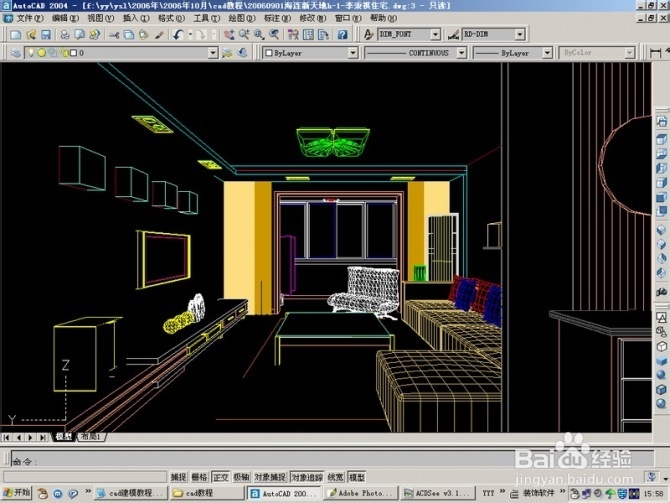Open the 修改 (Modify) menu

pyautogui.click(x=312, y=18)
